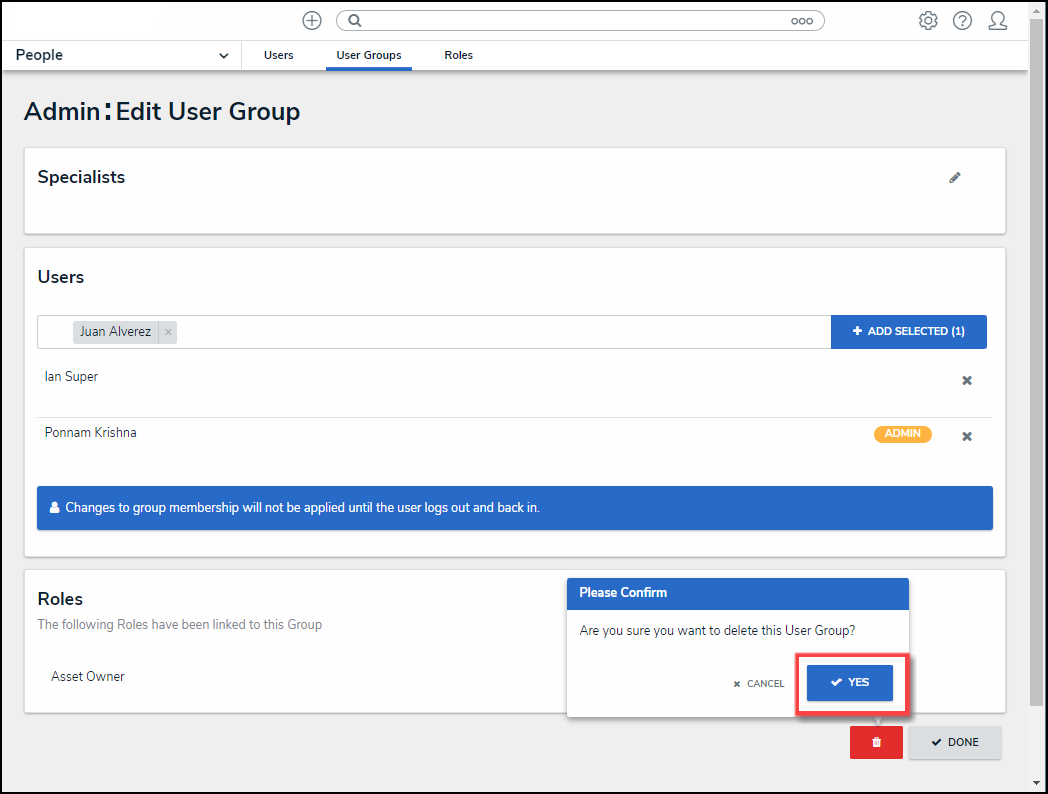Open the user profile icon

pos(997,20)
